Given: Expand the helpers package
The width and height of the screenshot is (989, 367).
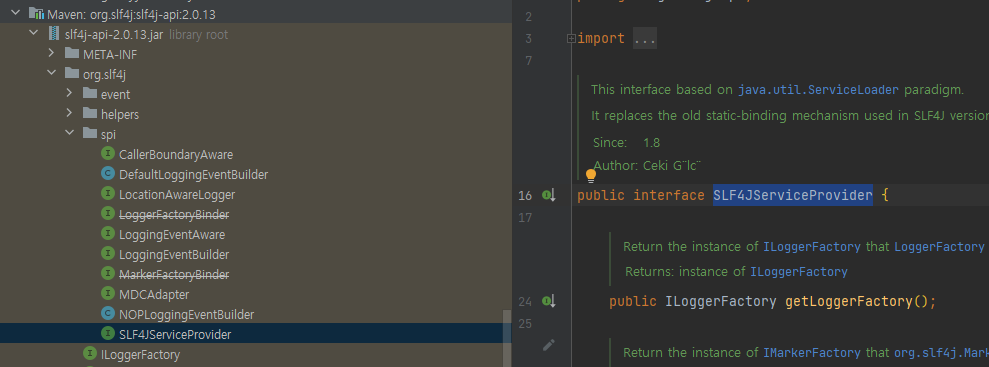Looking at the screenshot, I should 69,114.
